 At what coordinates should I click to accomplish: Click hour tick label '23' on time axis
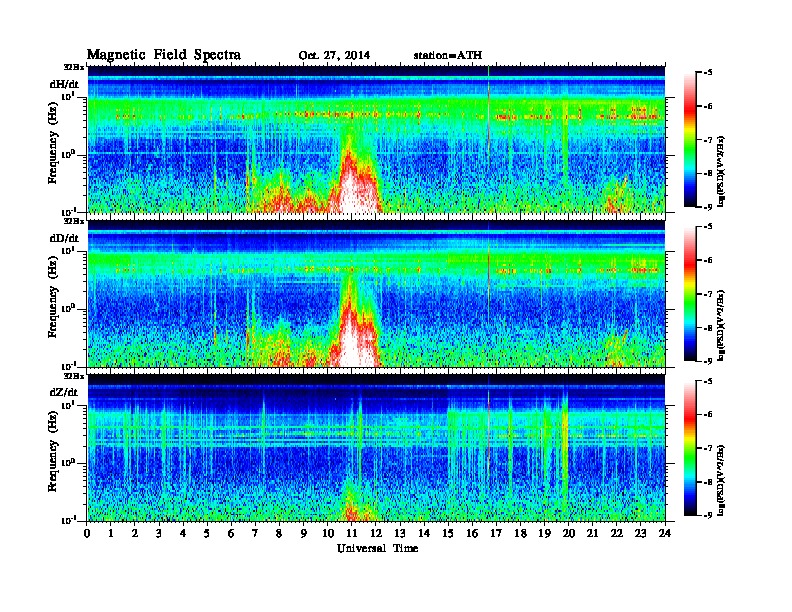(641, 534)
